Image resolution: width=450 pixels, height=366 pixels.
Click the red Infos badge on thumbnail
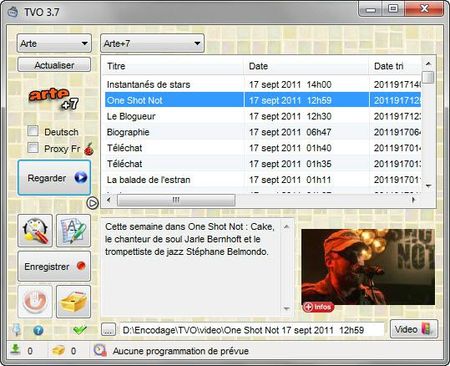(x=318, y=307)
